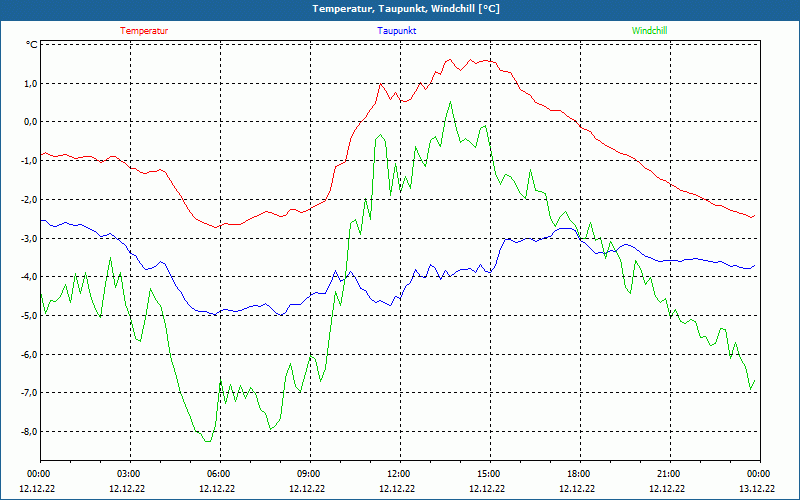Click the 0,0 y-axis value

pyautogui.click(x=30, y=122)
